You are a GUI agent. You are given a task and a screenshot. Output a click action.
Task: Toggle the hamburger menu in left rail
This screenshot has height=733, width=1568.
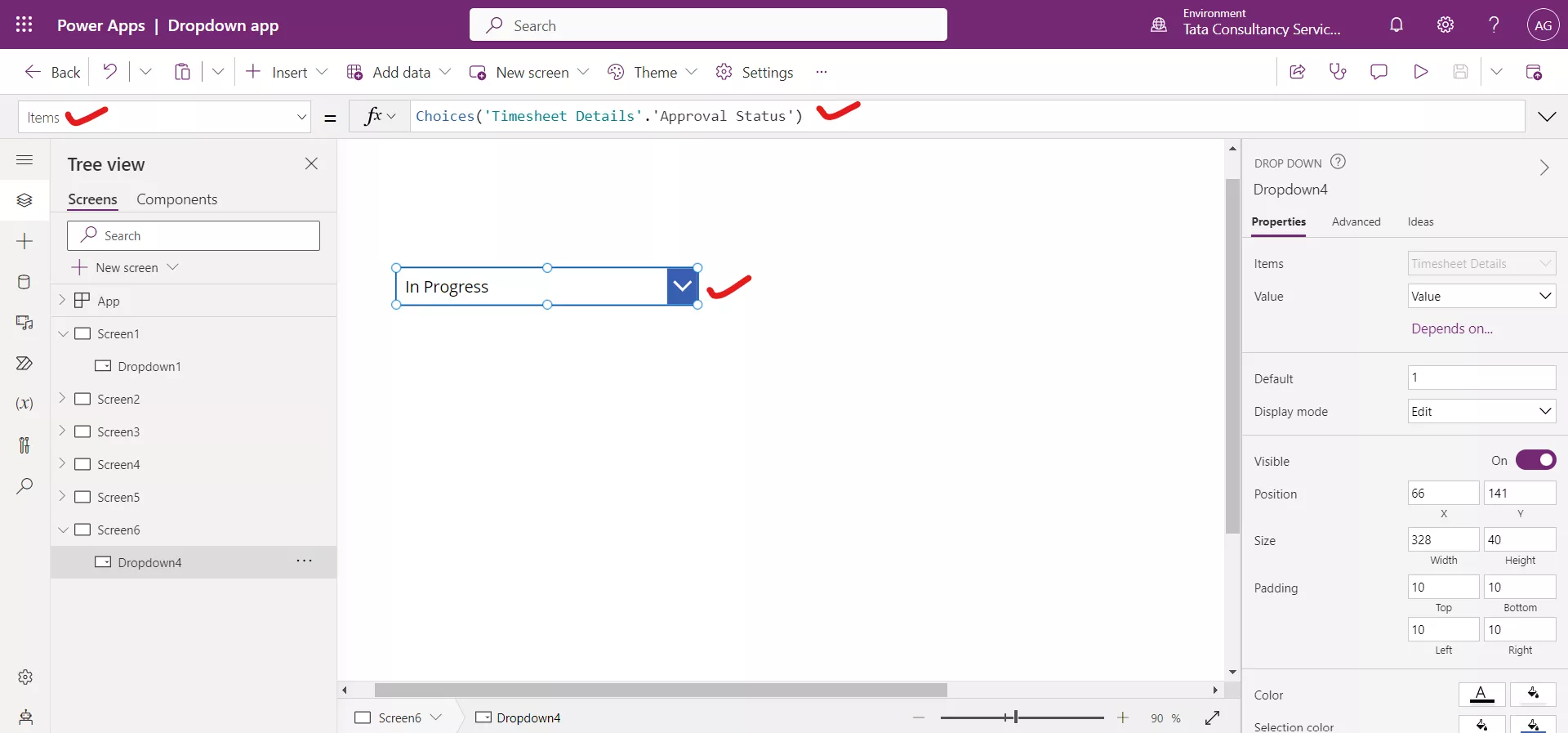(24, 159)
